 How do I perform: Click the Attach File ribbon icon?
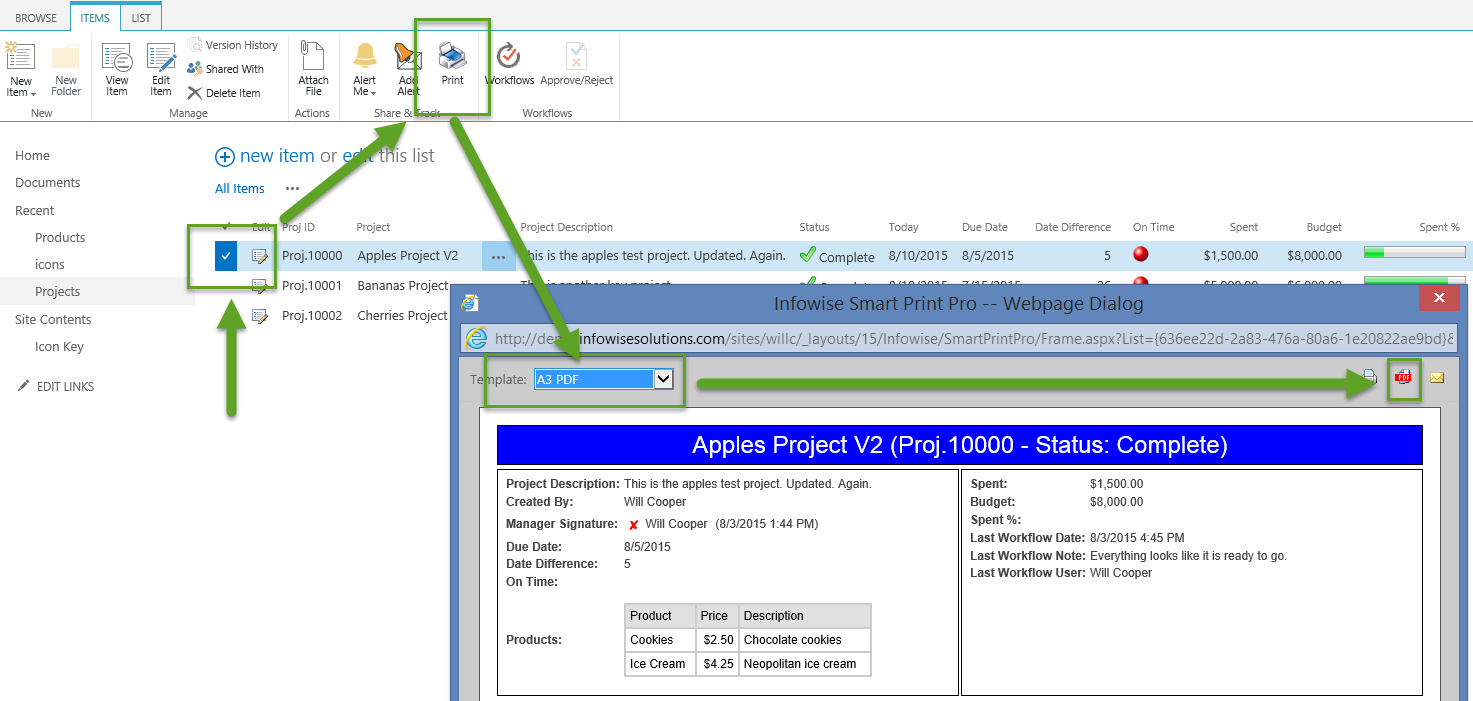point(313,56)
